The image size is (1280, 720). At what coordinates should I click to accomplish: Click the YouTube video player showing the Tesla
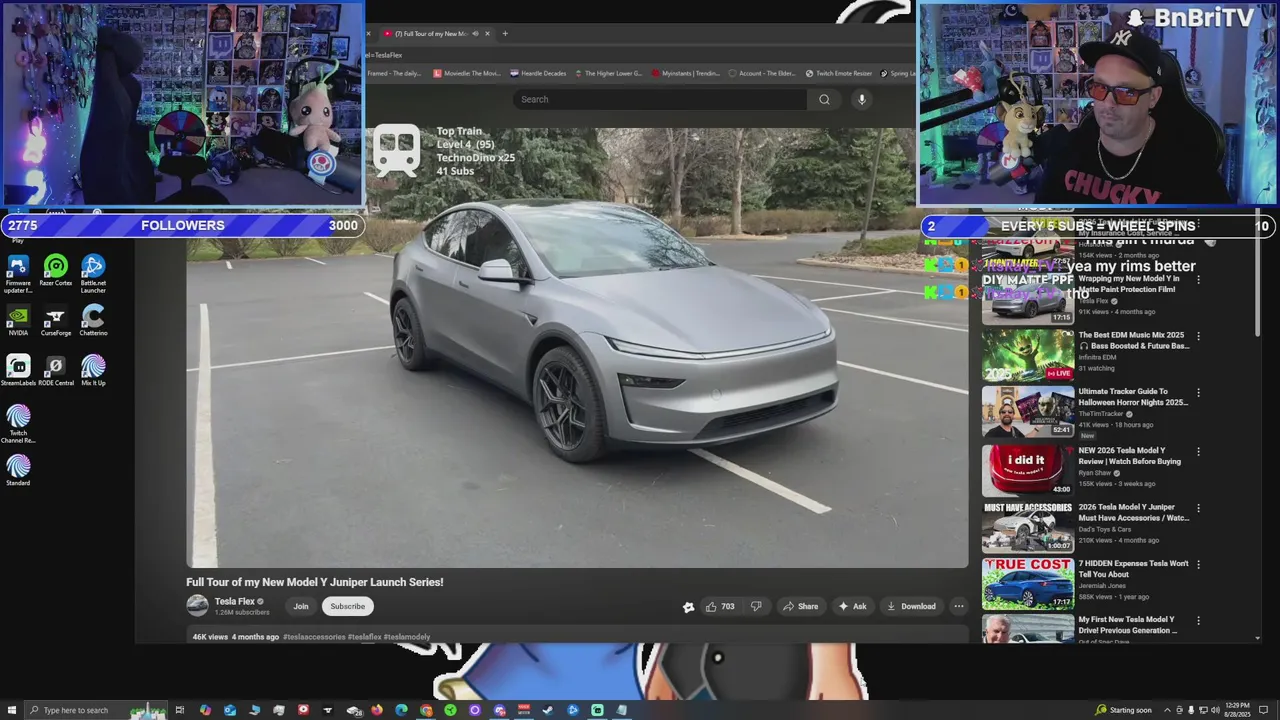[x=577, y=347]
